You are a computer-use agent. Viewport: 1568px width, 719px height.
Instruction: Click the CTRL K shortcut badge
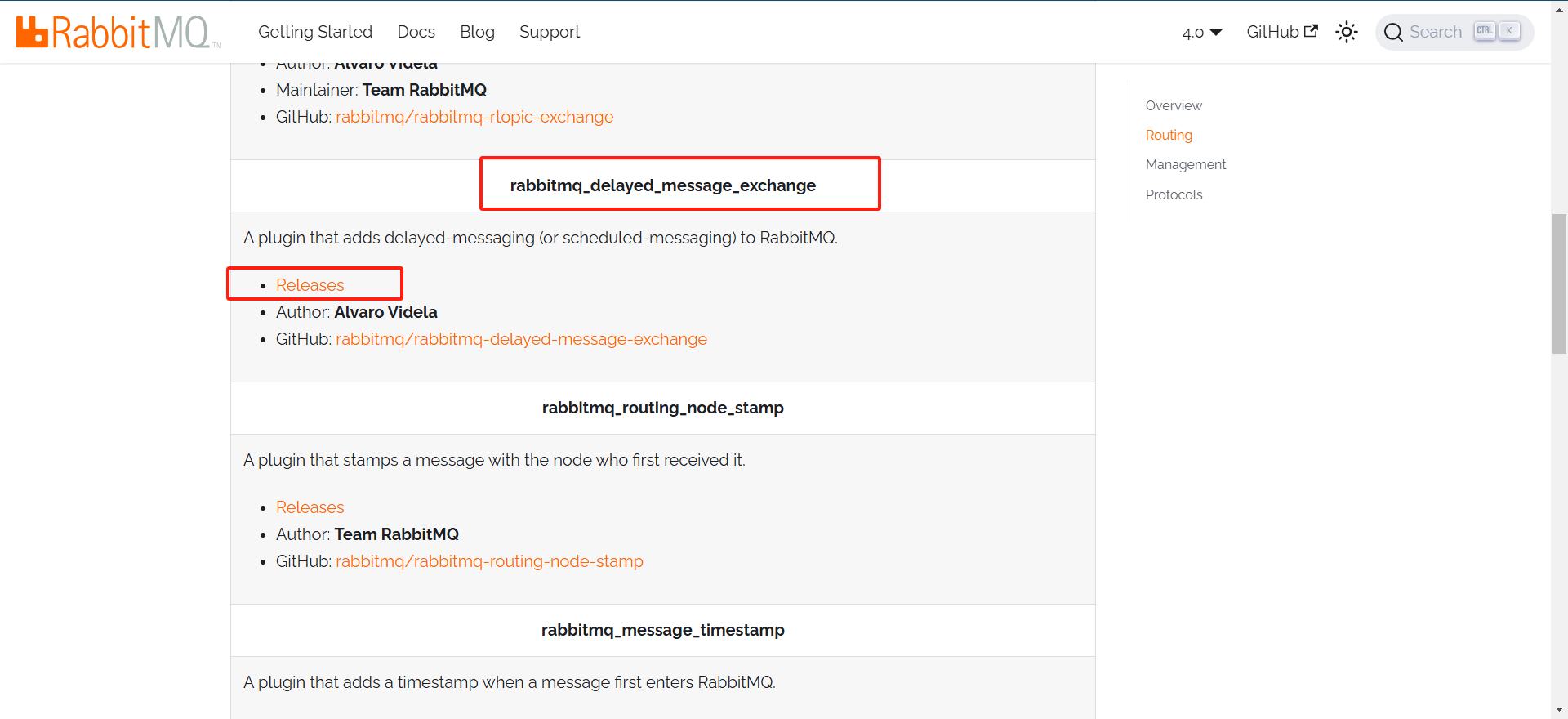tap(1497, 31)
